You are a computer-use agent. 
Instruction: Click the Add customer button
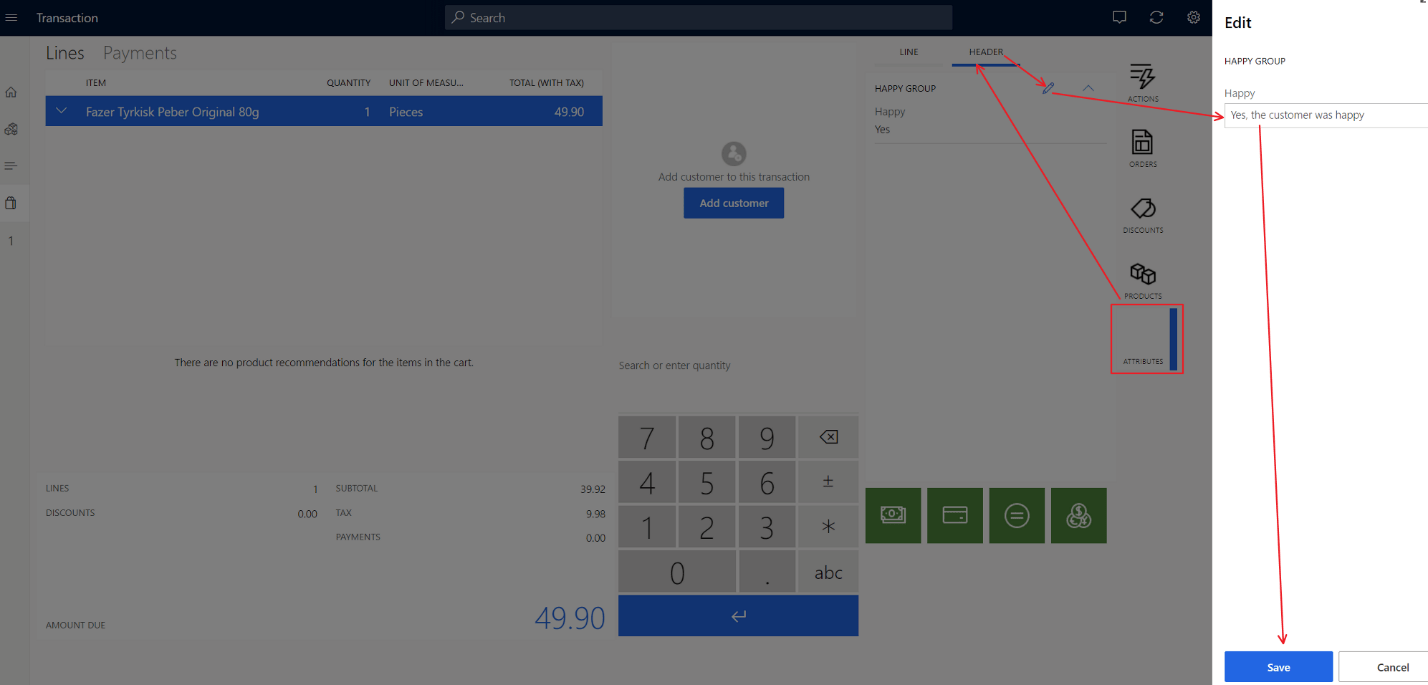point(733,203)
